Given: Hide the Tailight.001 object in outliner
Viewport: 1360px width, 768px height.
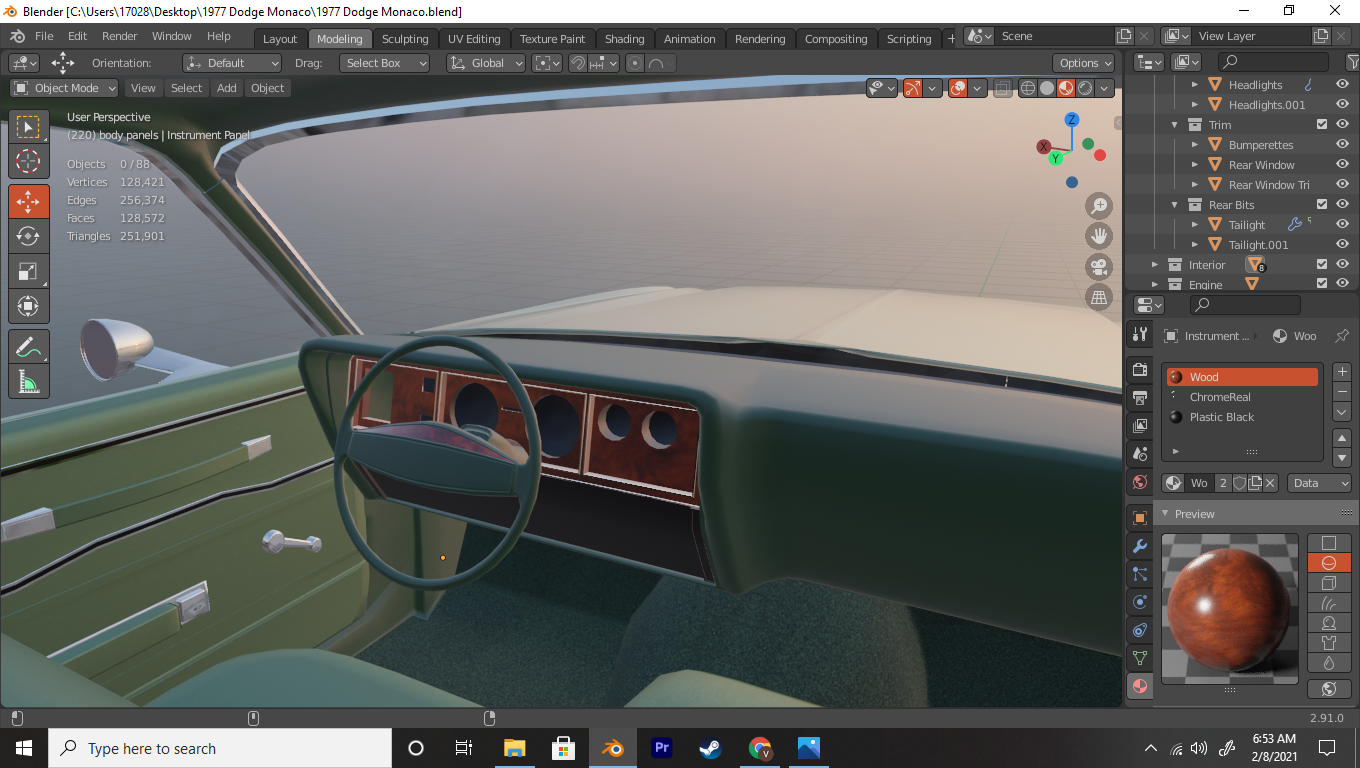Looking at the screenshot, I should pyautogui.click(x=1342, y=245).
